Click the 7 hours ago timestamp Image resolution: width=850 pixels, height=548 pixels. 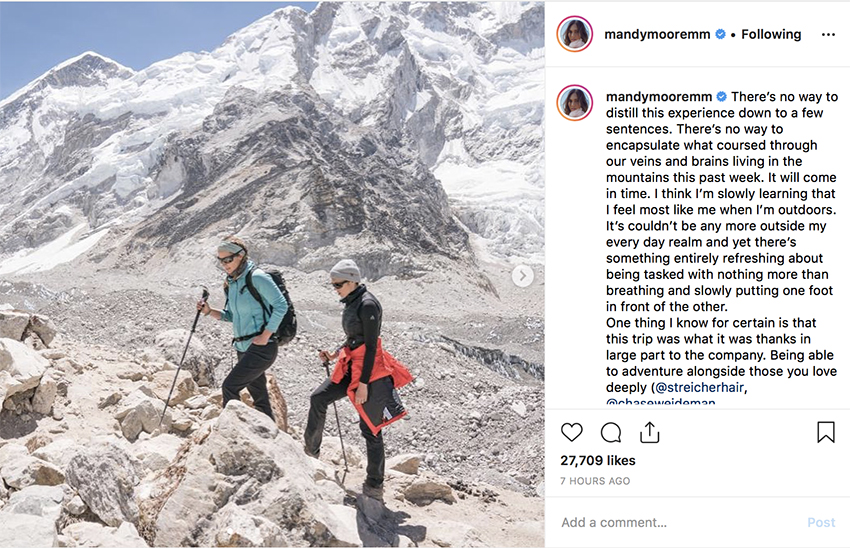coord(596,481)
